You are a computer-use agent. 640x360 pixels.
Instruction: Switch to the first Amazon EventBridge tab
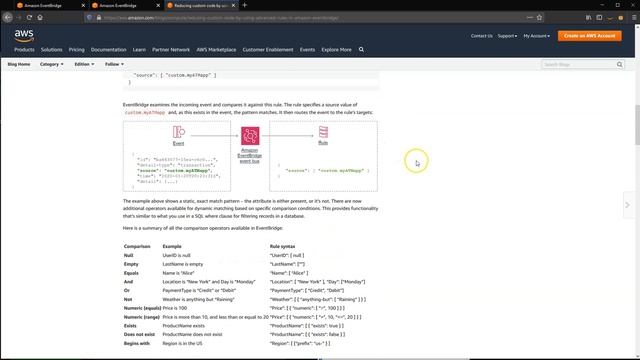point(47,5)
